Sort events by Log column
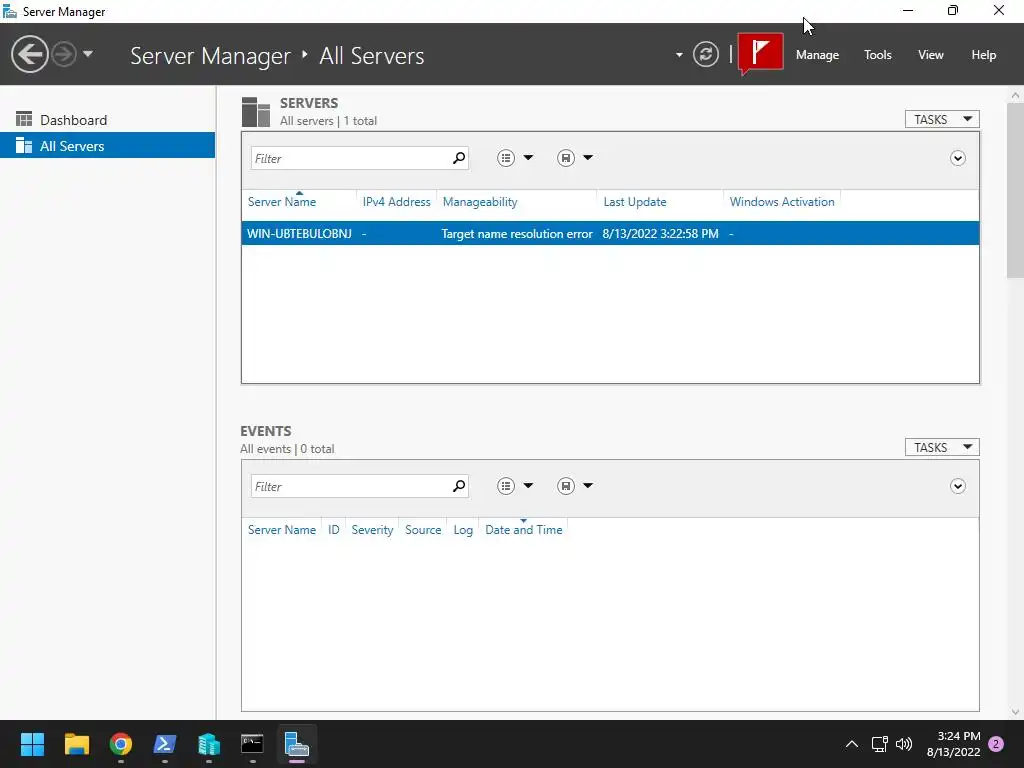Image resolution: width=1024 pixels, height=768 pixels. (463, 530)
